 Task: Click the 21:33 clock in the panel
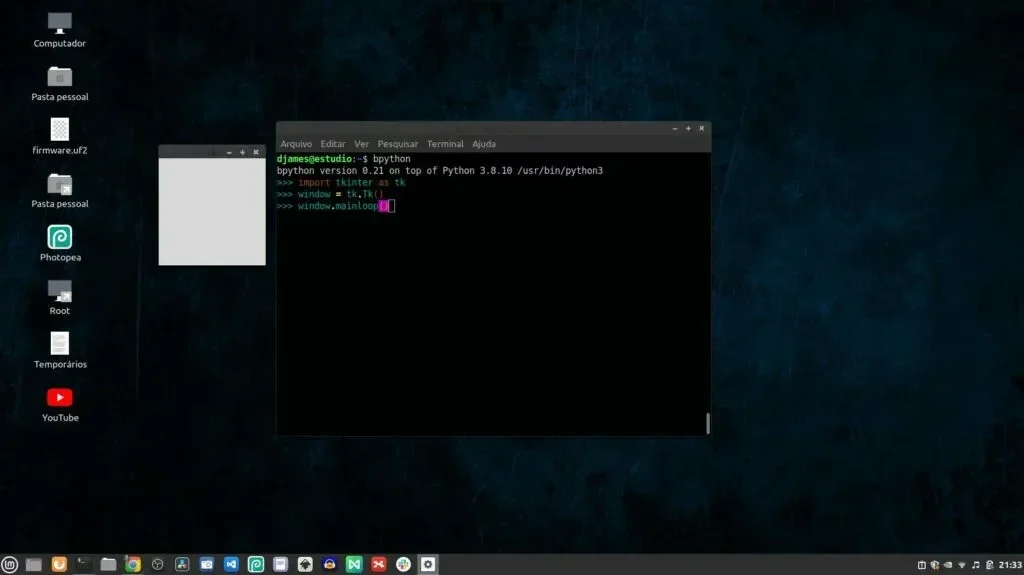(x=1010, y=565)
